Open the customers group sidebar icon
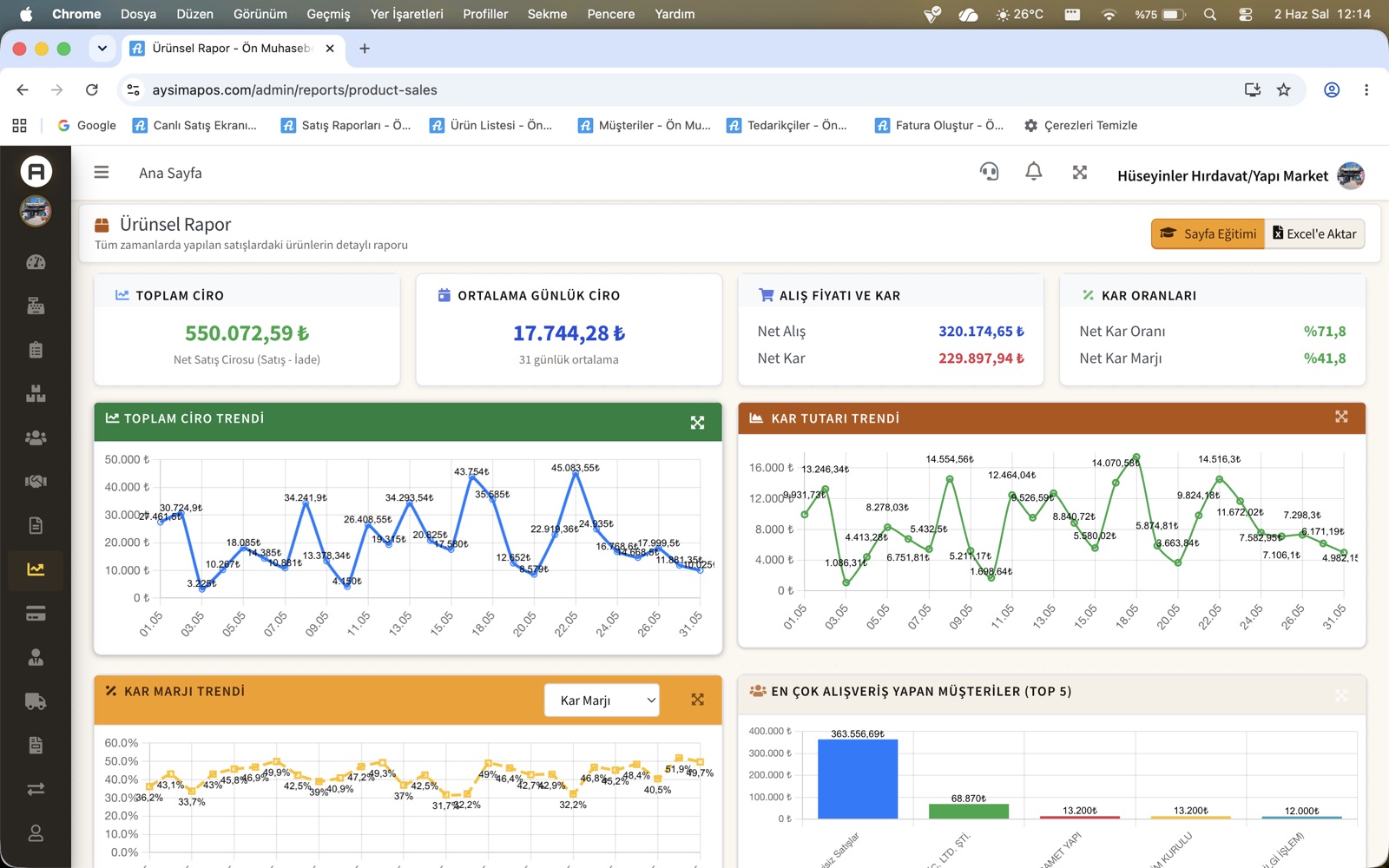The width and height of the screenshot is (1389, 868). (x=36, y=437)
